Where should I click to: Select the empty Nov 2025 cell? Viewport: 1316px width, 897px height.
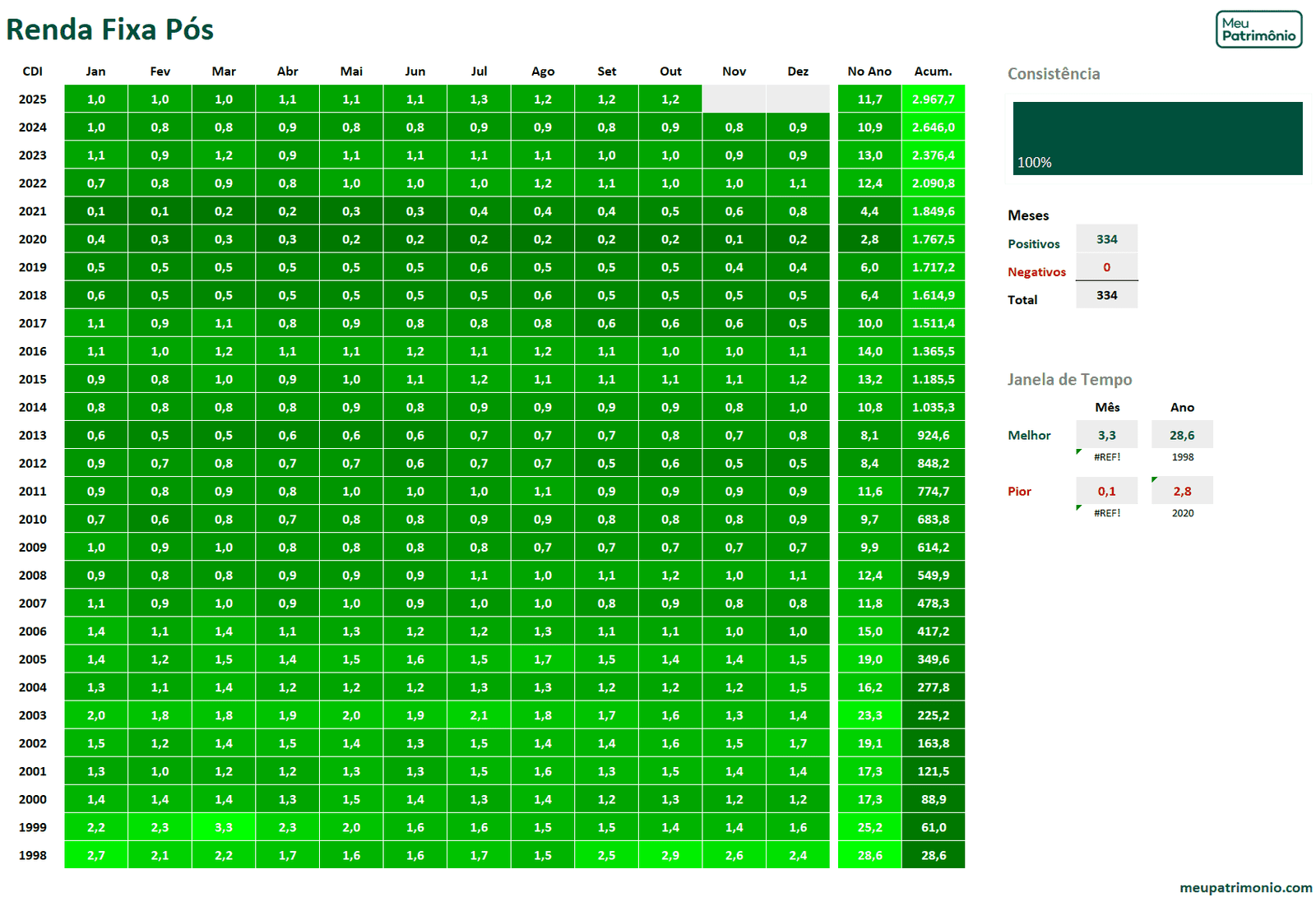(734, 99)
